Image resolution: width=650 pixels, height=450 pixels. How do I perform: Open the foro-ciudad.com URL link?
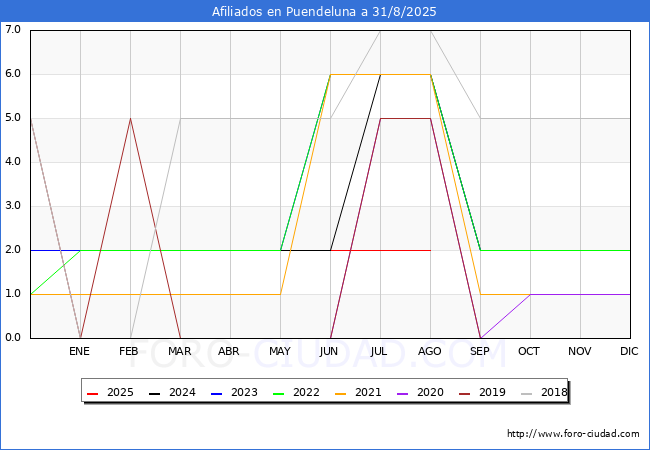[573, 434]
